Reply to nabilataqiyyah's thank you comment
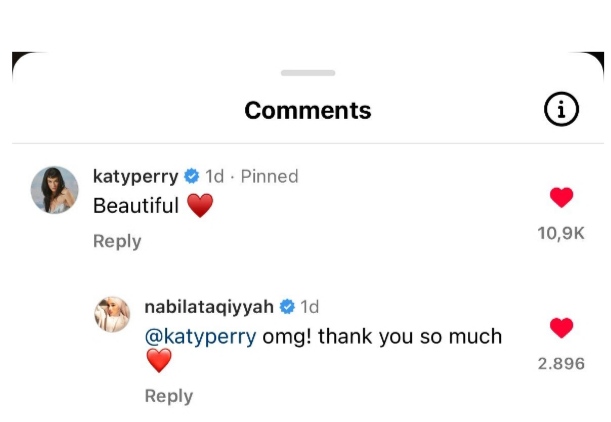The width and height of the screenshot is (611, 422). tap(169, 396)
